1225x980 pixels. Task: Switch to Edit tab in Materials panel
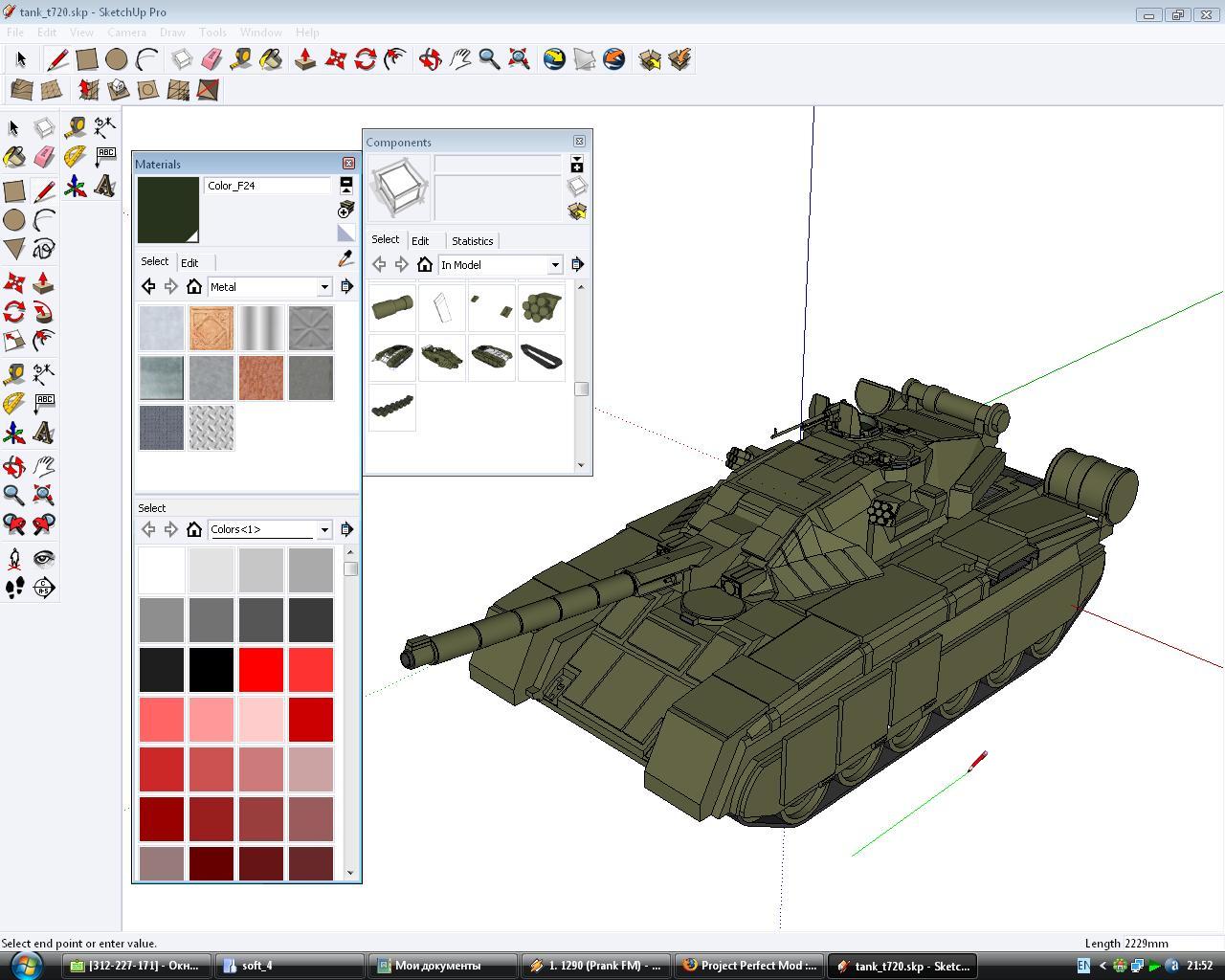click(189, 263)
